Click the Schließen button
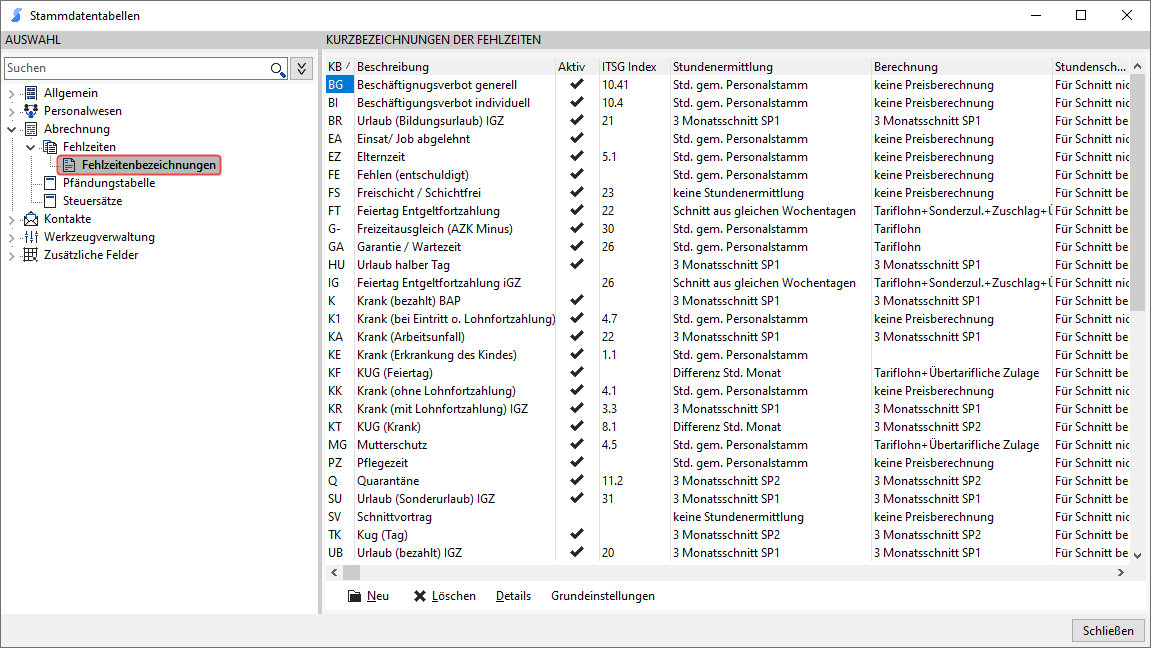1151x648 pixels. pos(1108,630)
